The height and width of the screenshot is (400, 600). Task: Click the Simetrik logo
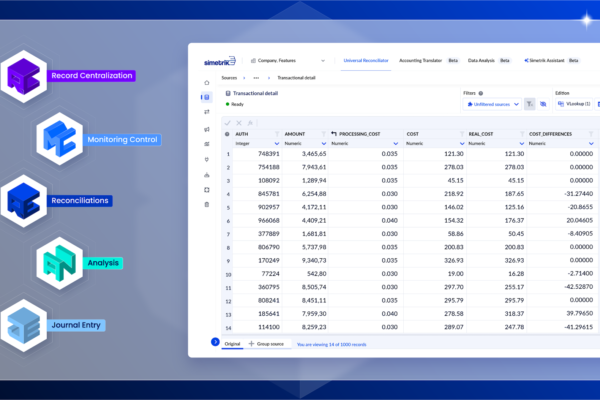tap(217, 60)
